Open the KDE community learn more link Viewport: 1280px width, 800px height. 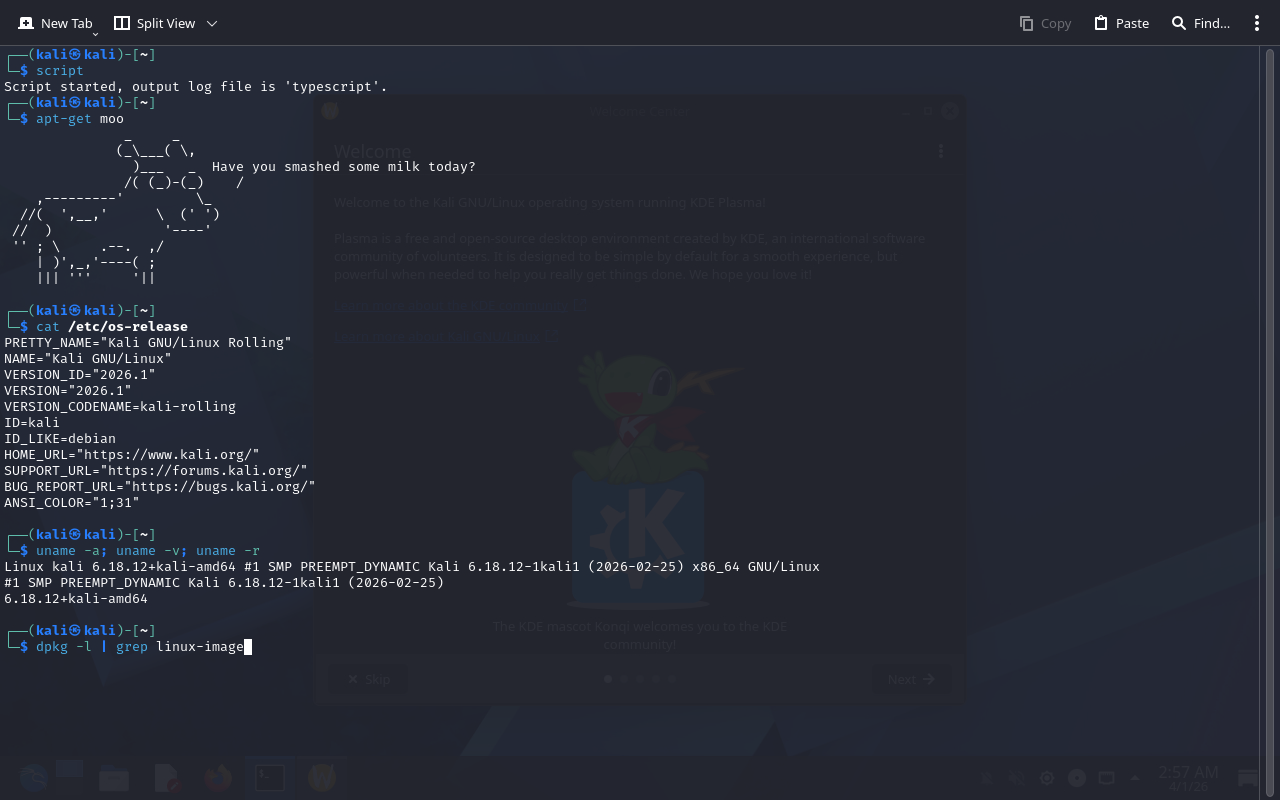(461, 306)
